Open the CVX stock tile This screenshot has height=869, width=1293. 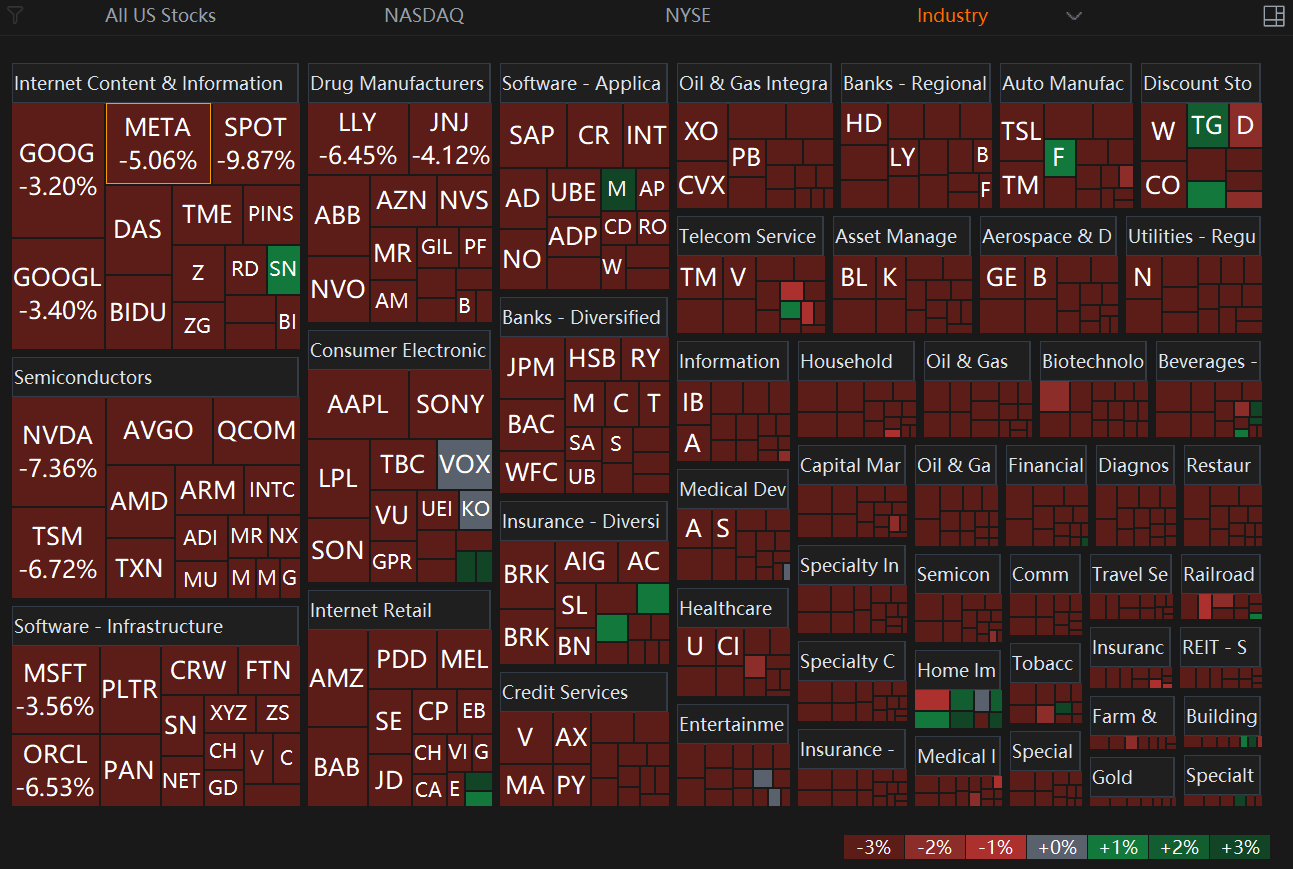702,186
